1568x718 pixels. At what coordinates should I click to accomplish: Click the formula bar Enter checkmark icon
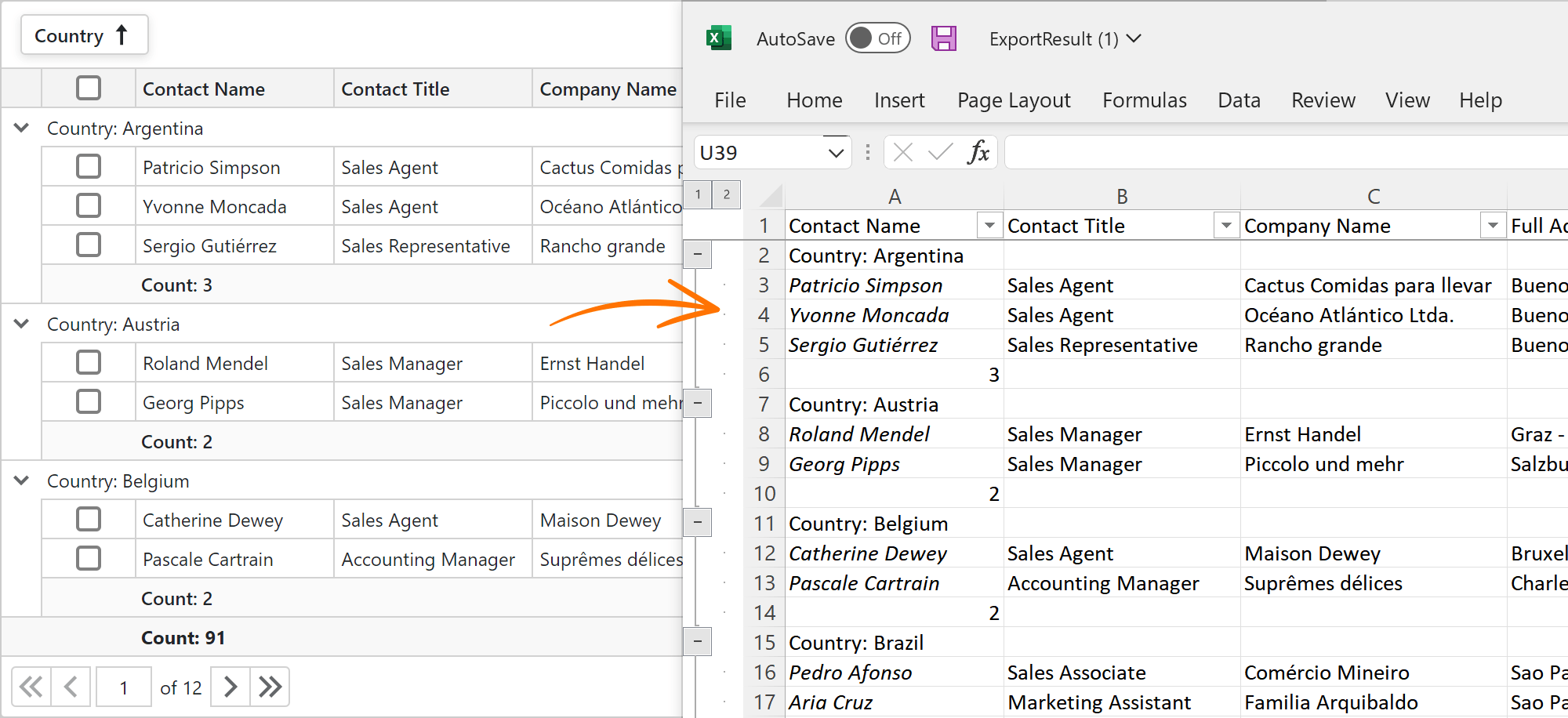pyautogui.click(x=940, y=152)
